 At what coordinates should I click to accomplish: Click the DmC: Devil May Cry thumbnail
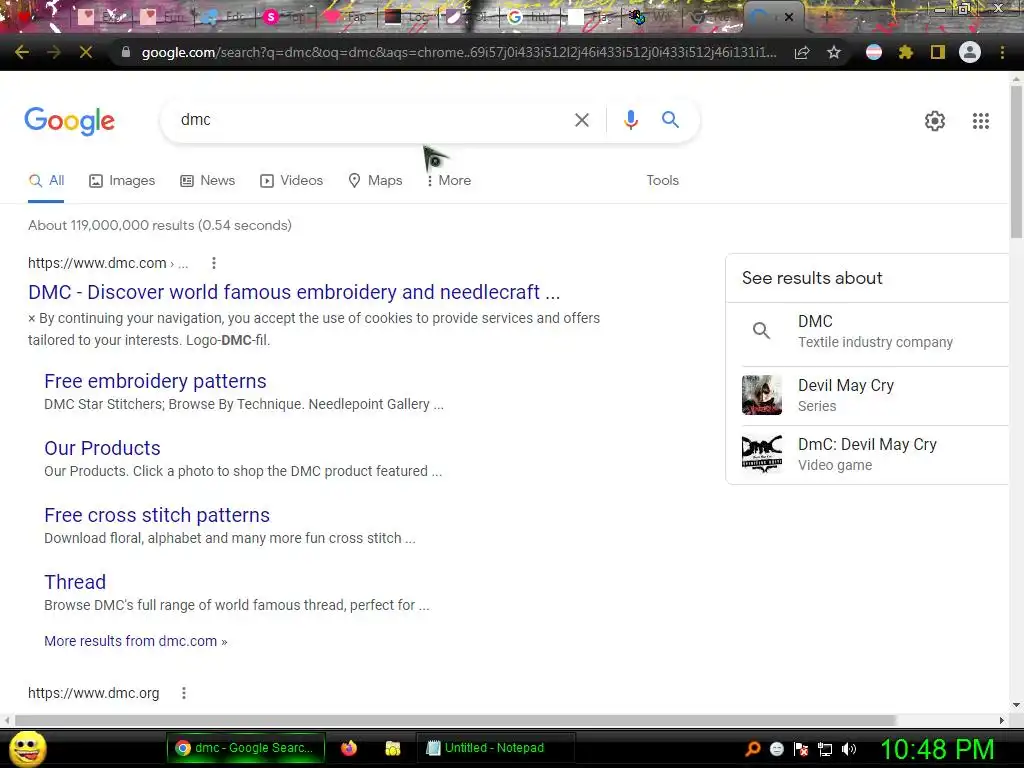(761, 454)
